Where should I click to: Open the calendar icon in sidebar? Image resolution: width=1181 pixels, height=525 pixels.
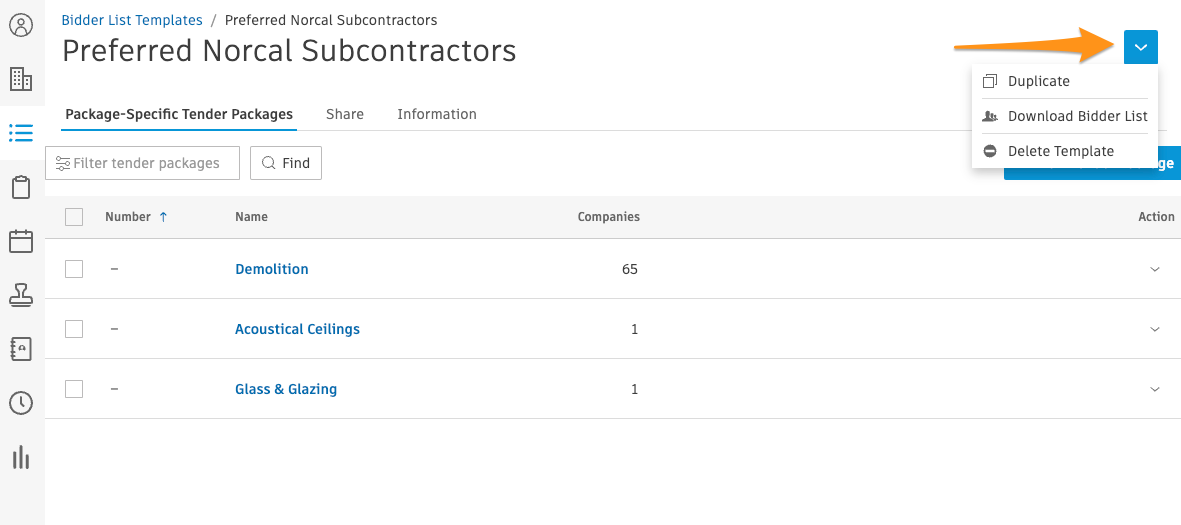click(x=21, y=241)
